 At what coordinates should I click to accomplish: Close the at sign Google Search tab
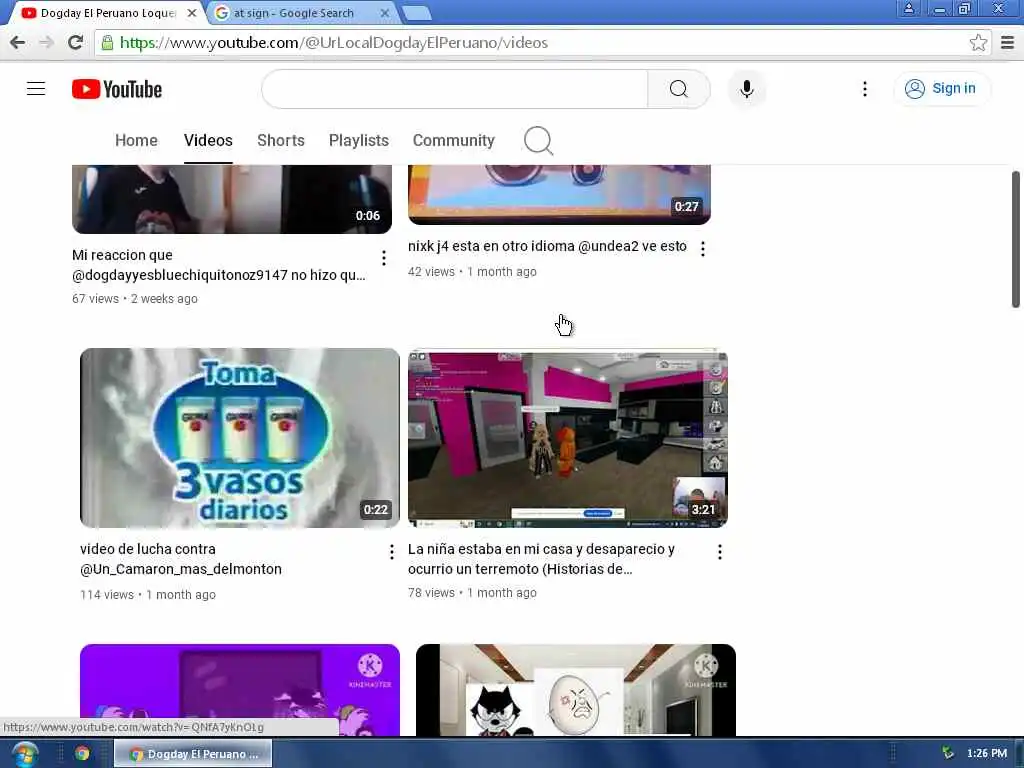click(x=385, y=12)
